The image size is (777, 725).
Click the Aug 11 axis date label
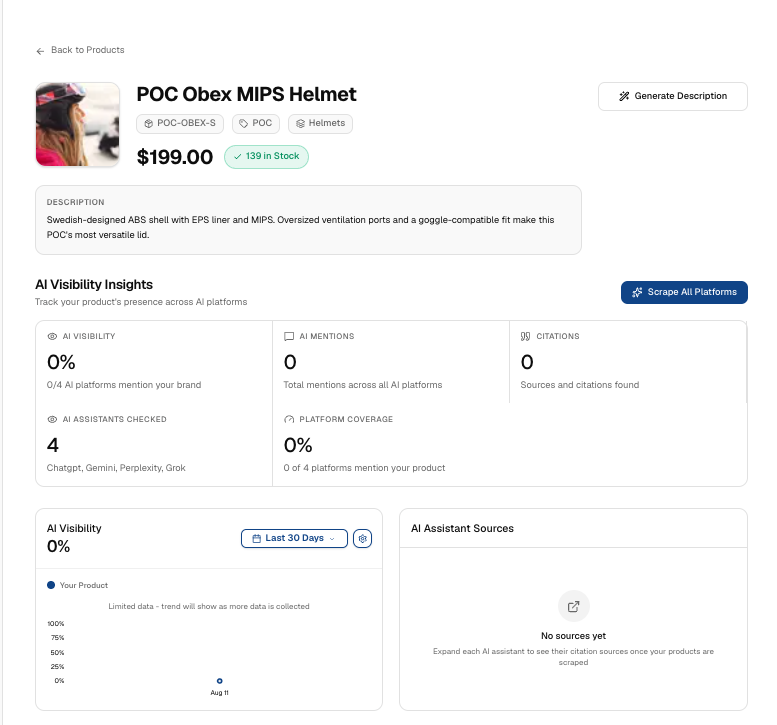click(220, 693)
